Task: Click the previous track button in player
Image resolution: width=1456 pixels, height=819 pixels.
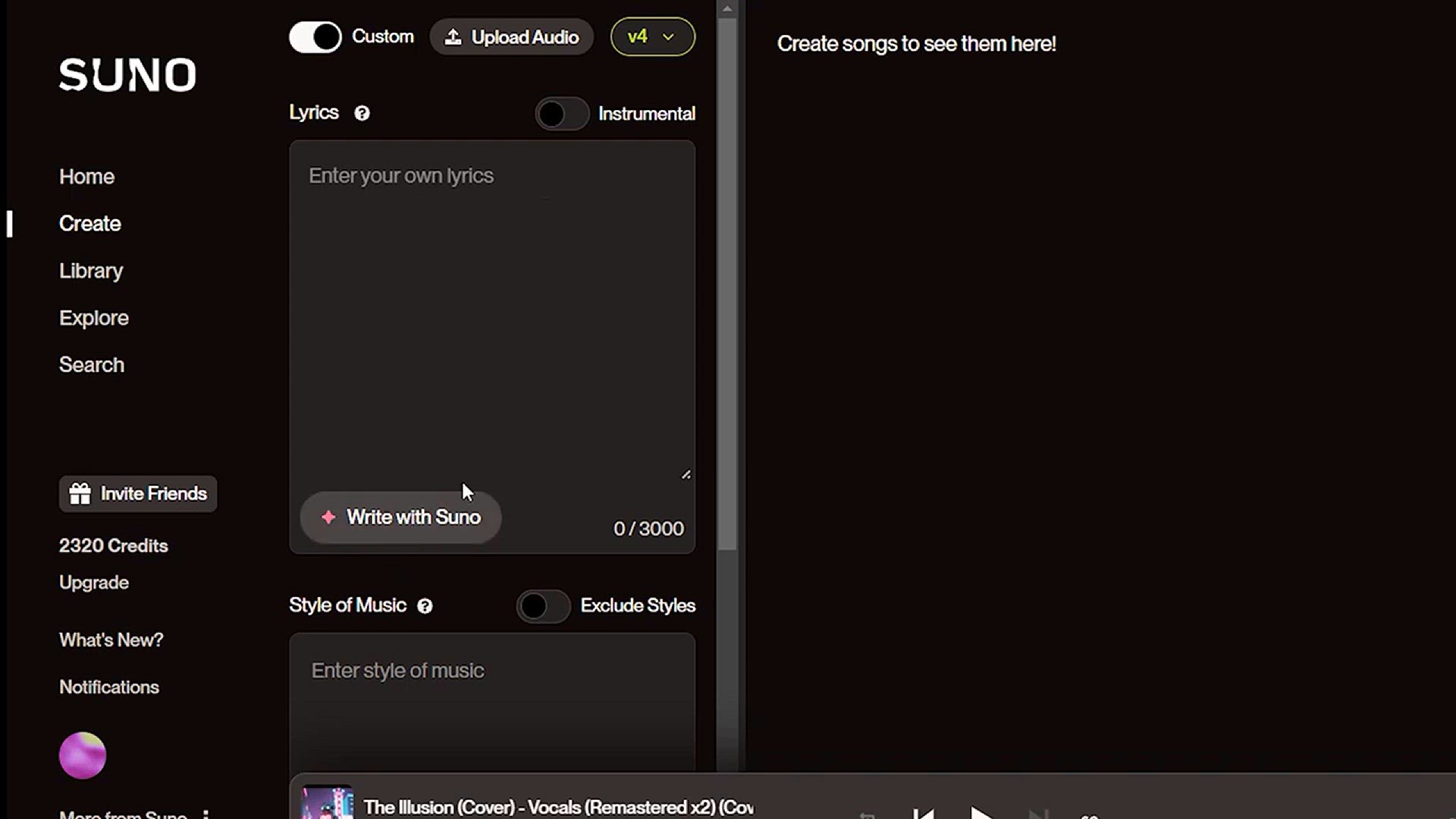Action: (924, 814)
